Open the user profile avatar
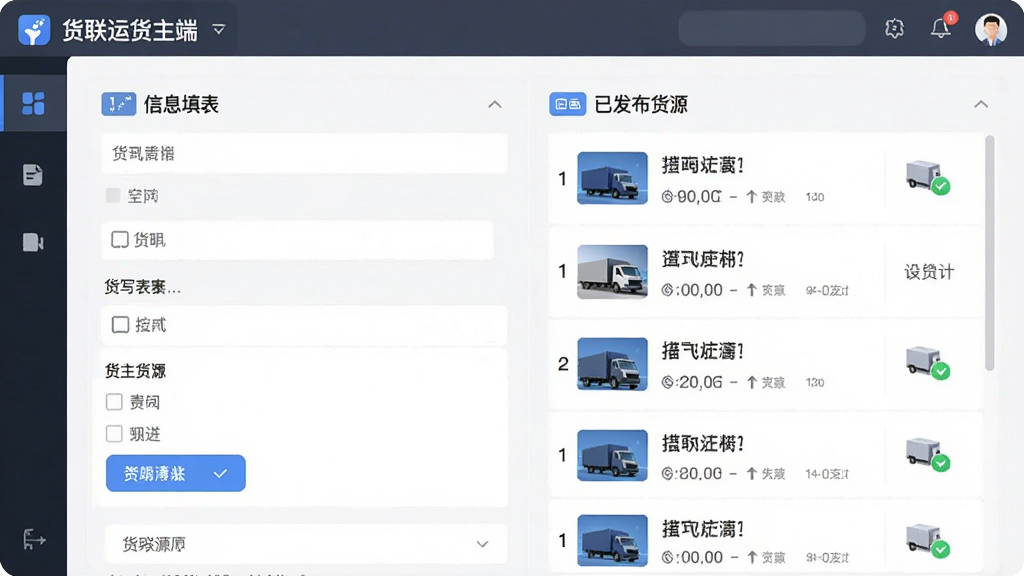 [991, 29]
